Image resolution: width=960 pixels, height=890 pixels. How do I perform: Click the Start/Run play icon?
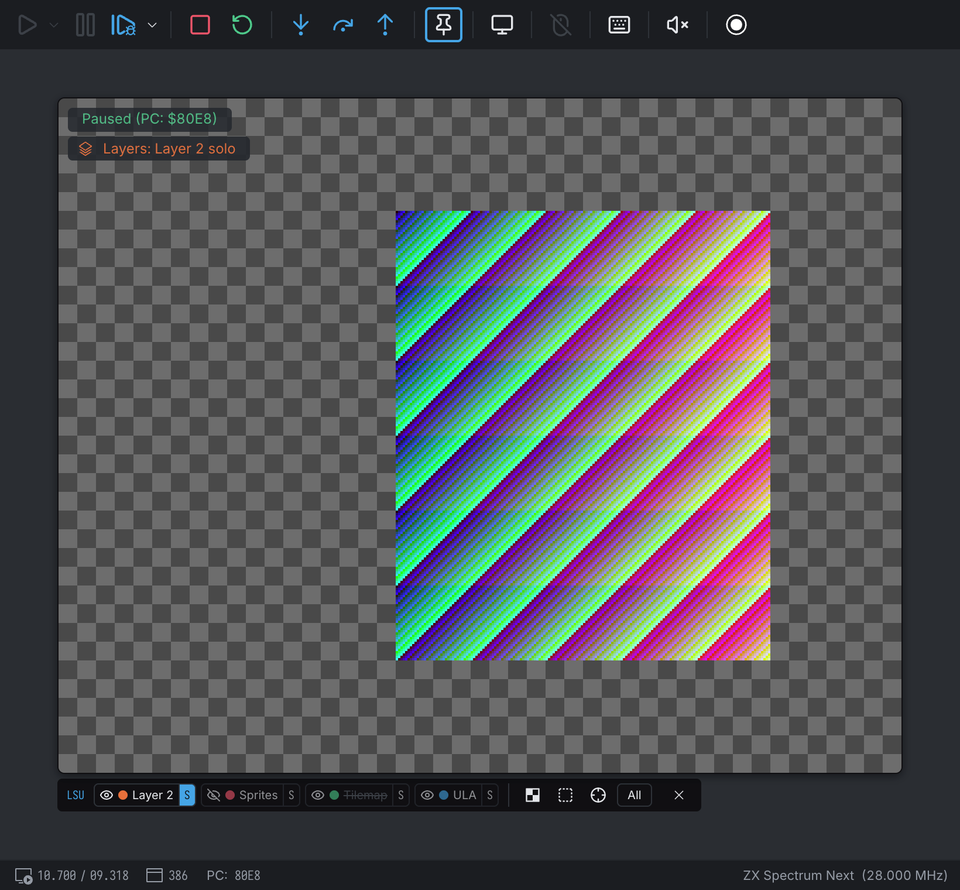click(27, 25)
